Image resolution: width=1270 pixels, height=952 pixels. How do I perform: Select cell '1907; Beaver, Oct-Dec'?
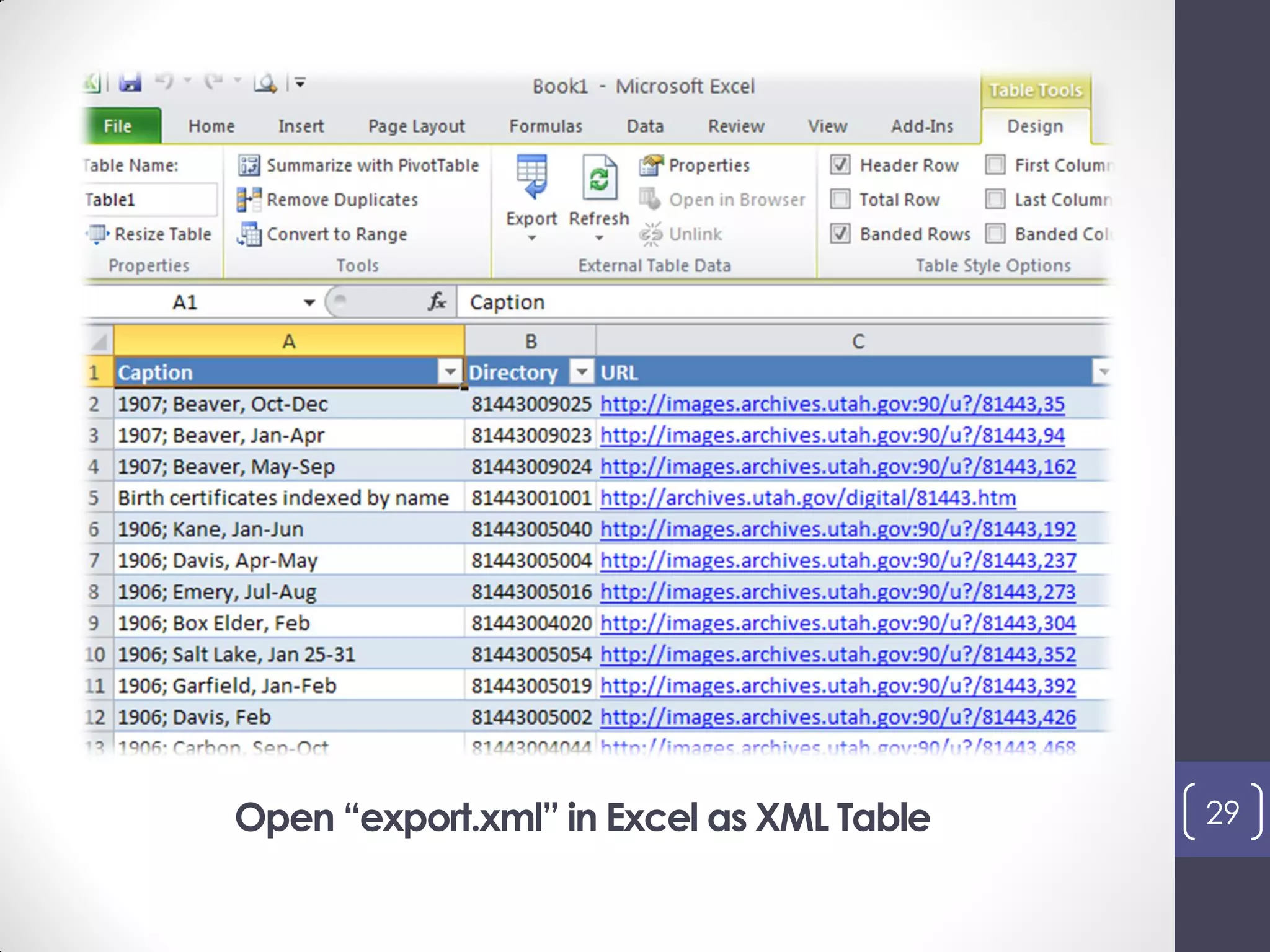[289, 404]
